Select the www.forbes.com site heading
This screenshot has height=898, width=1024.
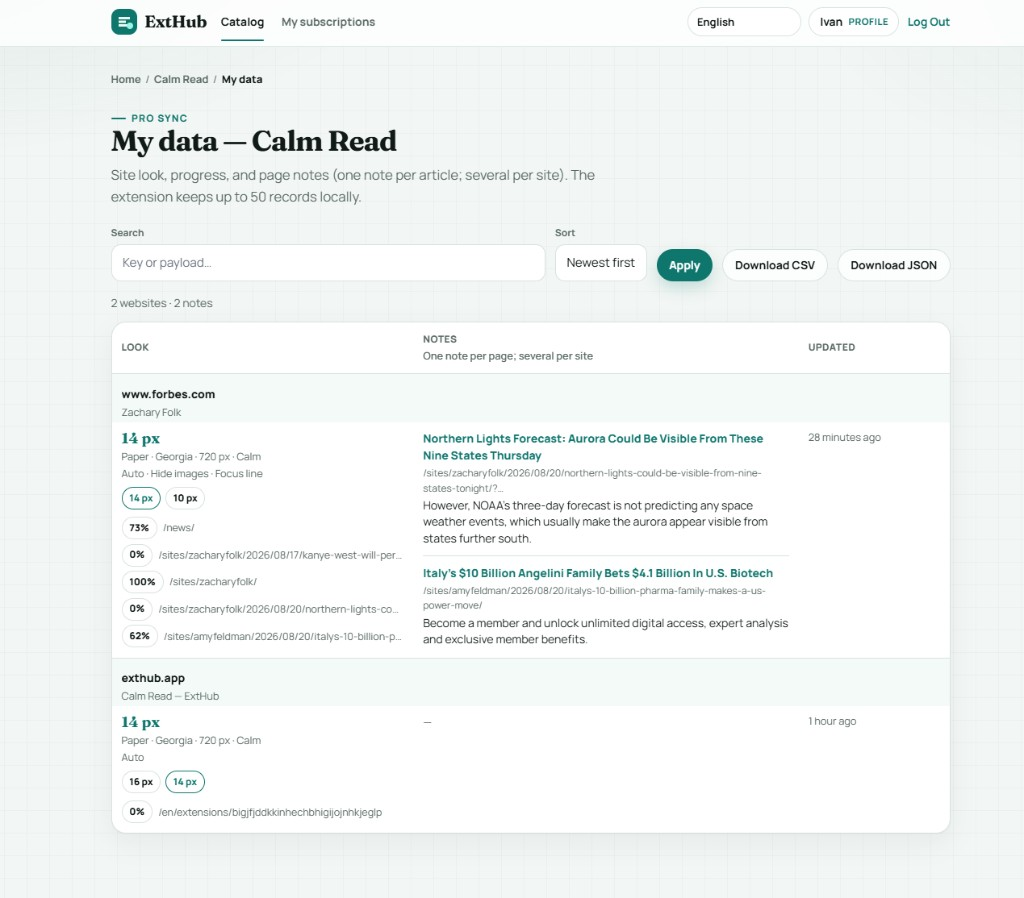coord(168,394)
